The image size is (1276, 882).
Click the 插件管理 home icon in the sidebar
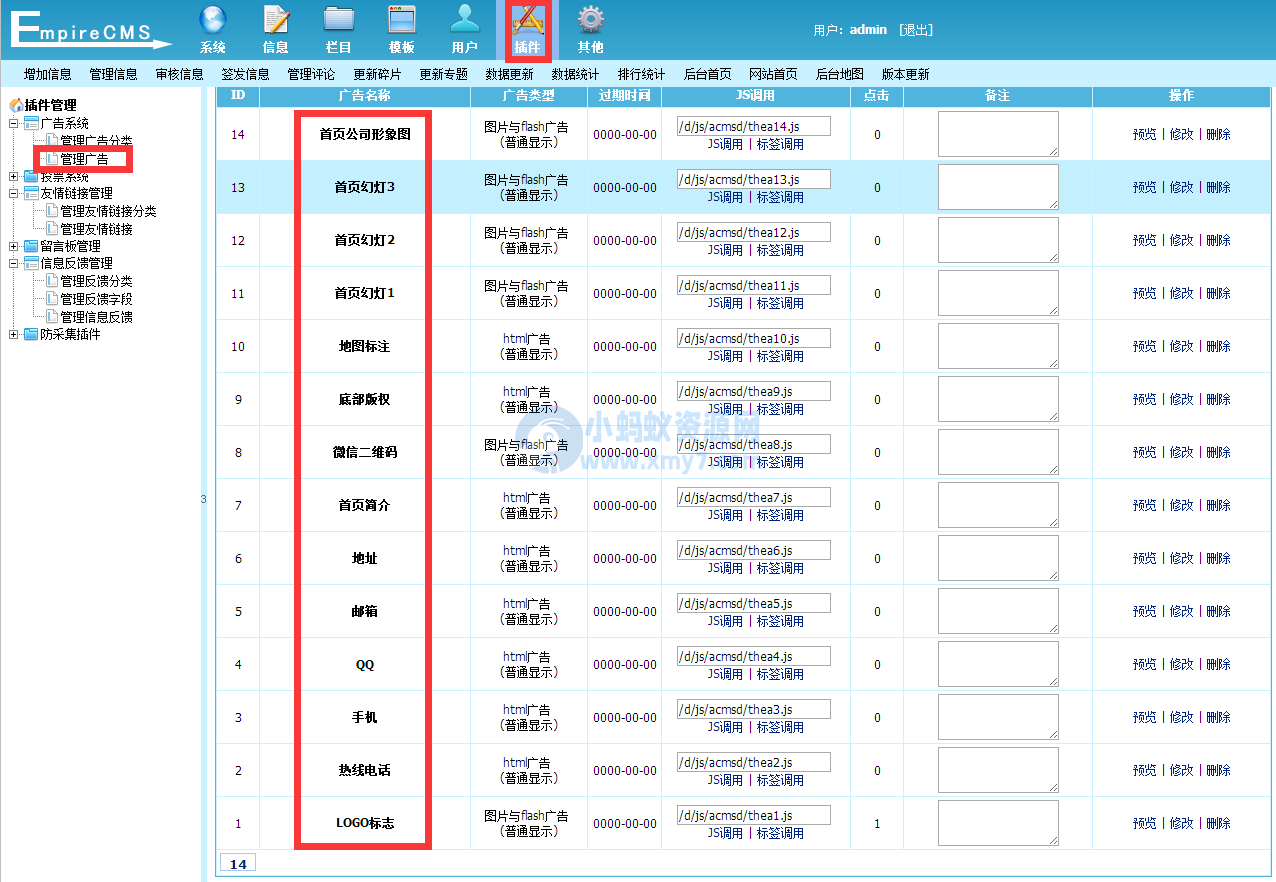point(16,105)
